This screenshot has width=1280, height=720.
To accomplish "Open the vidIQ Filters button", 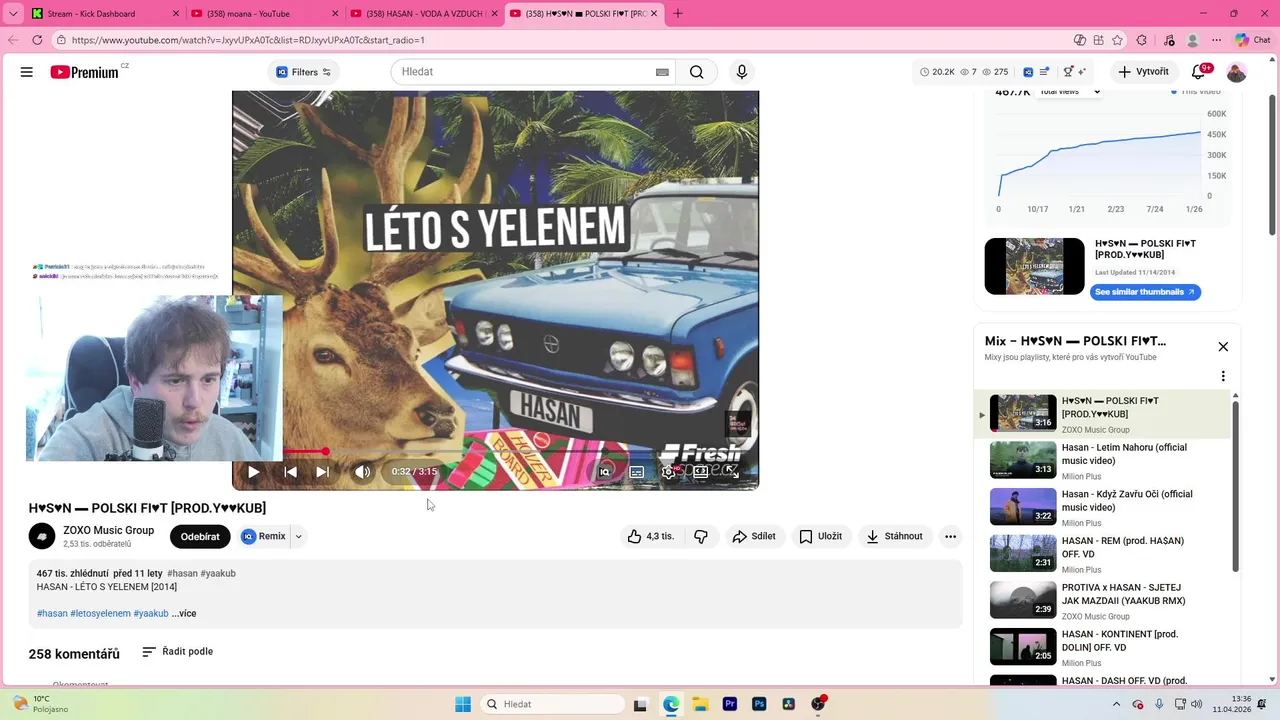I will tap(304, 72).
